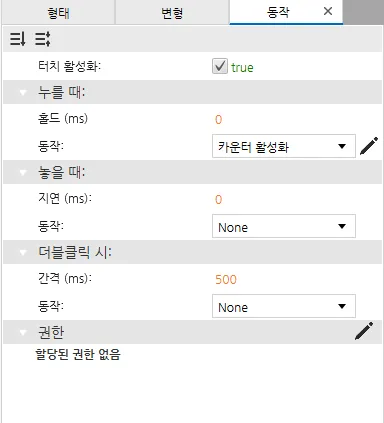Select the 동작 tab
Screen dimensions: 384x423
[x=278, y=12]
